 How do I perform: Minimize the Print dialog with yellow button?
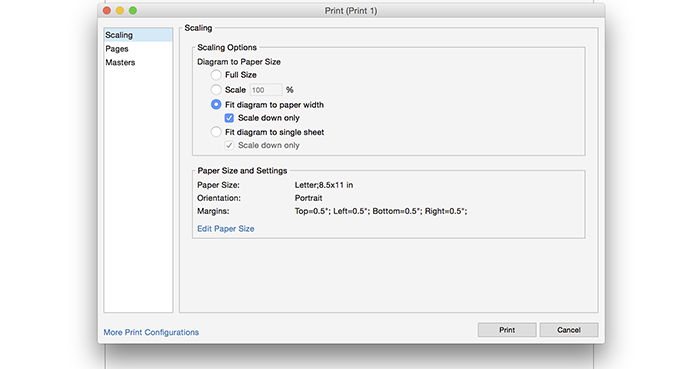coord(120,10)
